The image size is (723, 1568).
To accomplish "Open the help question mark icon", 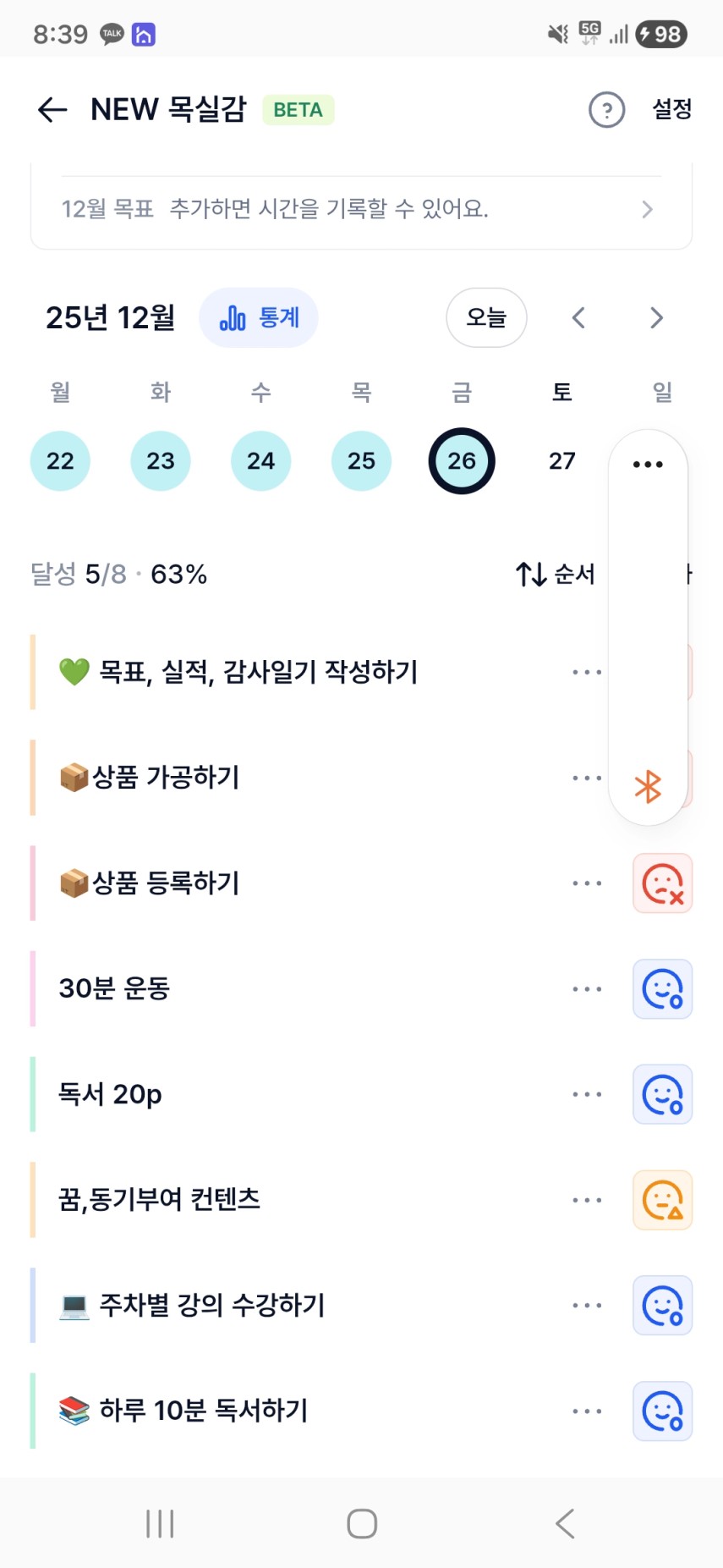I will point(606,110).
